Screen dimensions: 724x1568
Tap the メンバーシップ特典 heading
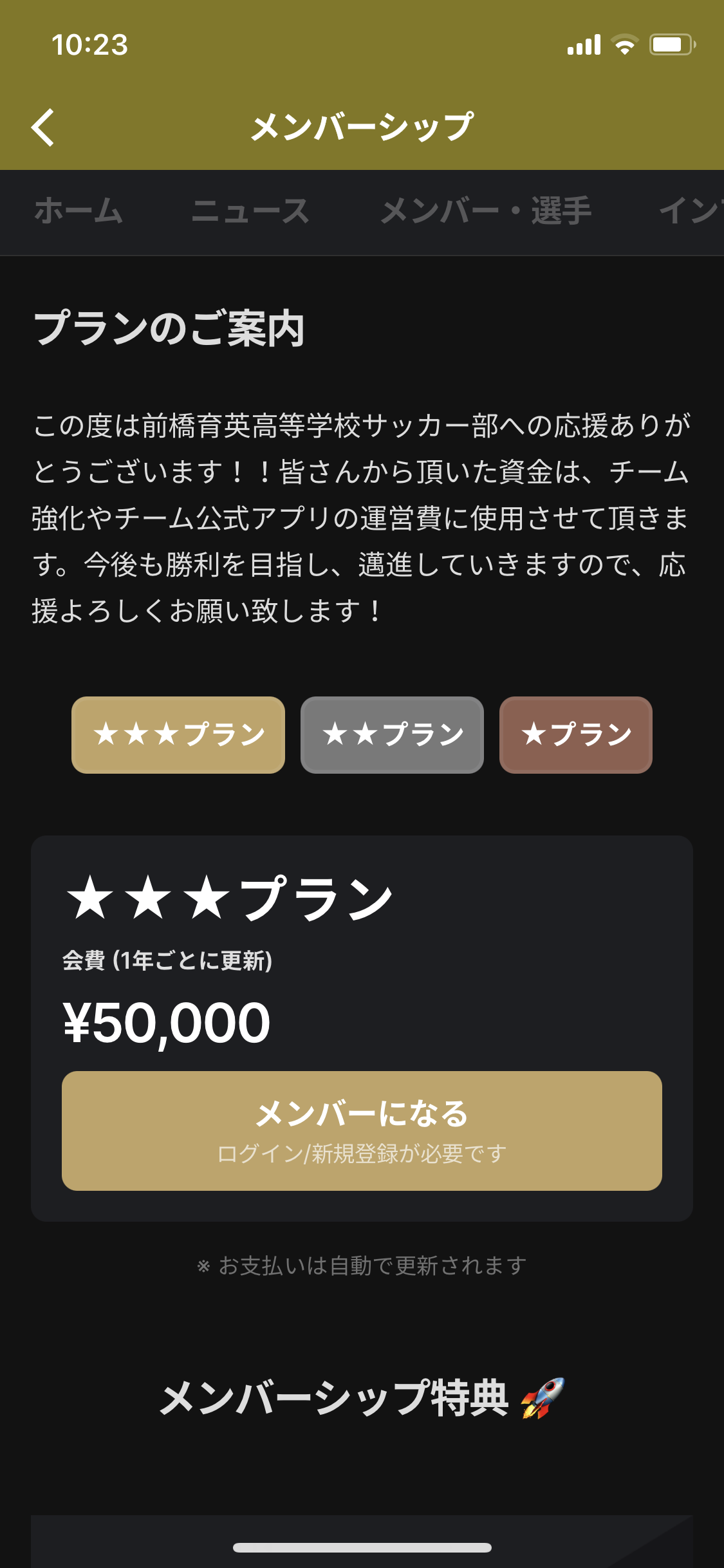pos(335,1398)
